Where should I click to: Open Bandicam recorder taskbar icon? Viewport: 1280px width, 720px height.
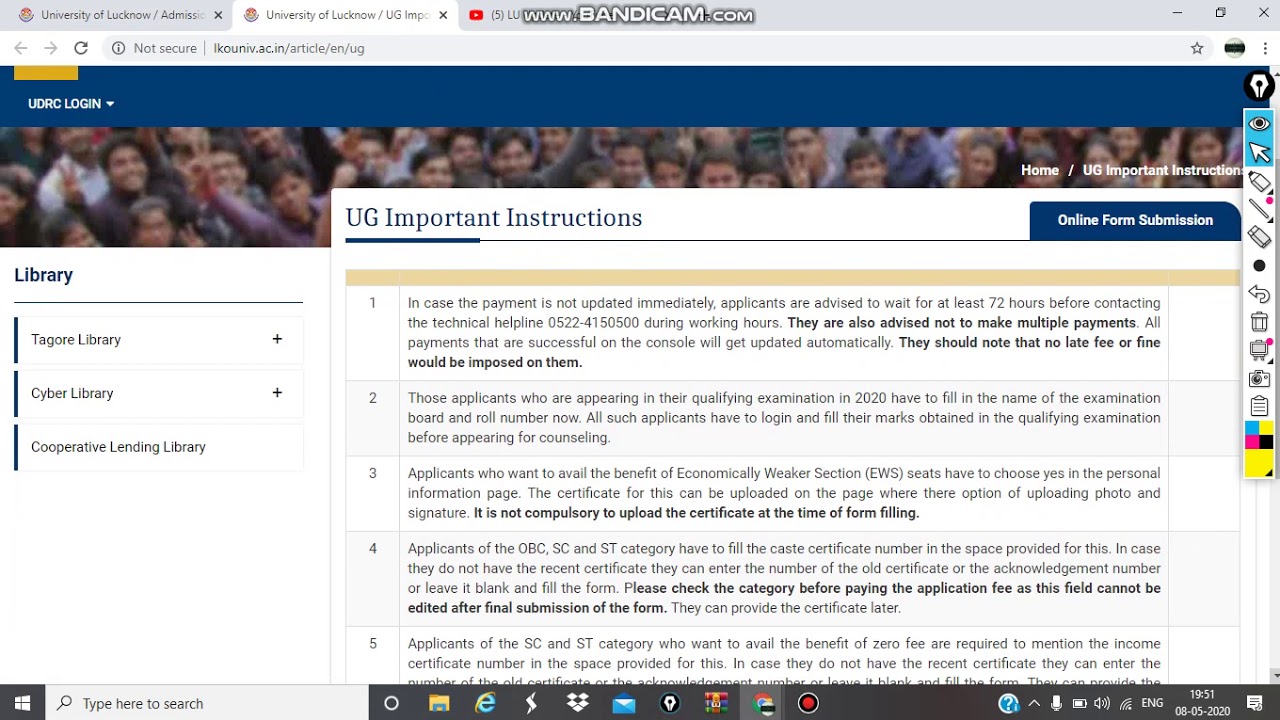click(808, 703)
